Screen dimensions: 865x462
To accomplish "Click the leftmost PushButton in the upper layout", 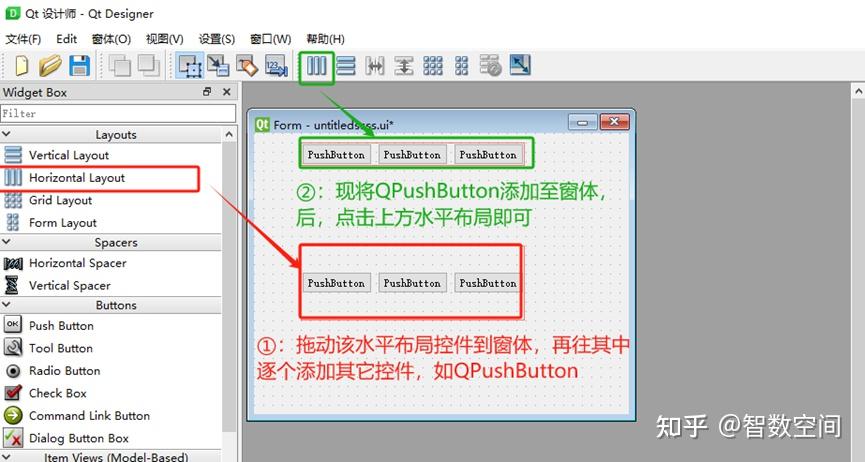I will pyautogui.click(x=337, y=155).
